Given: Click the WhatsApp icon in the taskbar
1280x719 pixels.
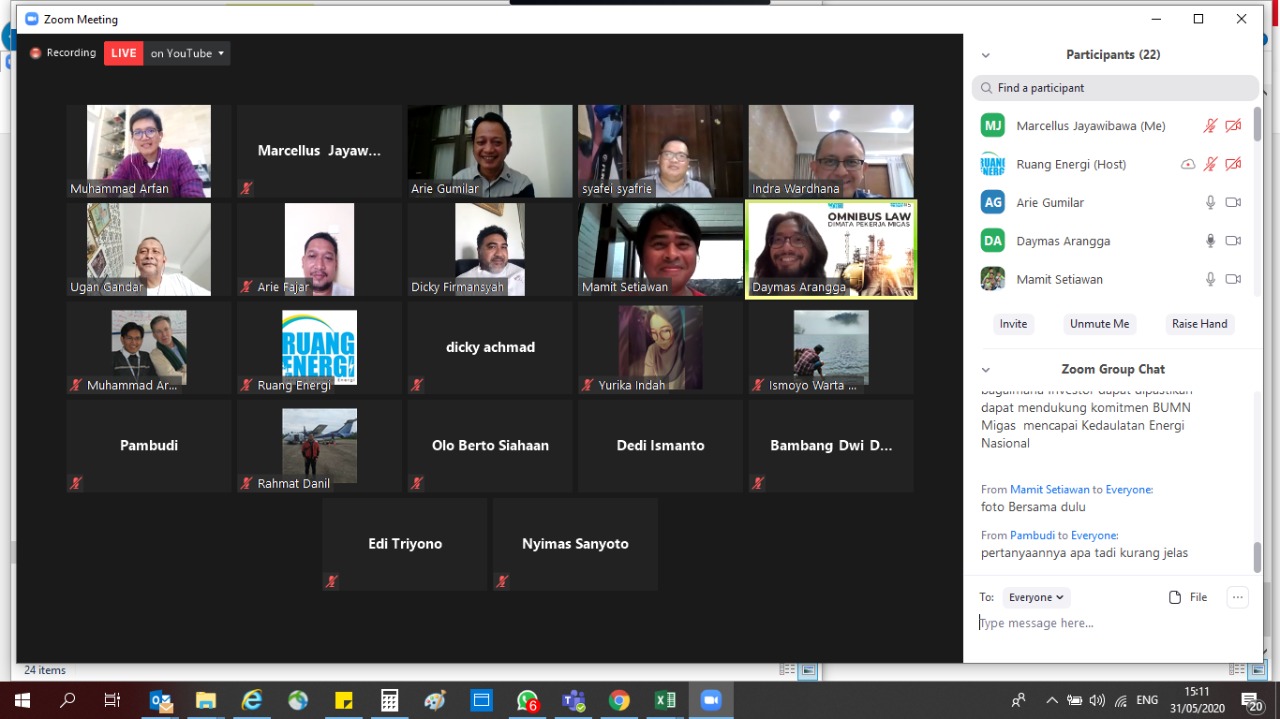Looking at the screenshot, I should [527, 700].
